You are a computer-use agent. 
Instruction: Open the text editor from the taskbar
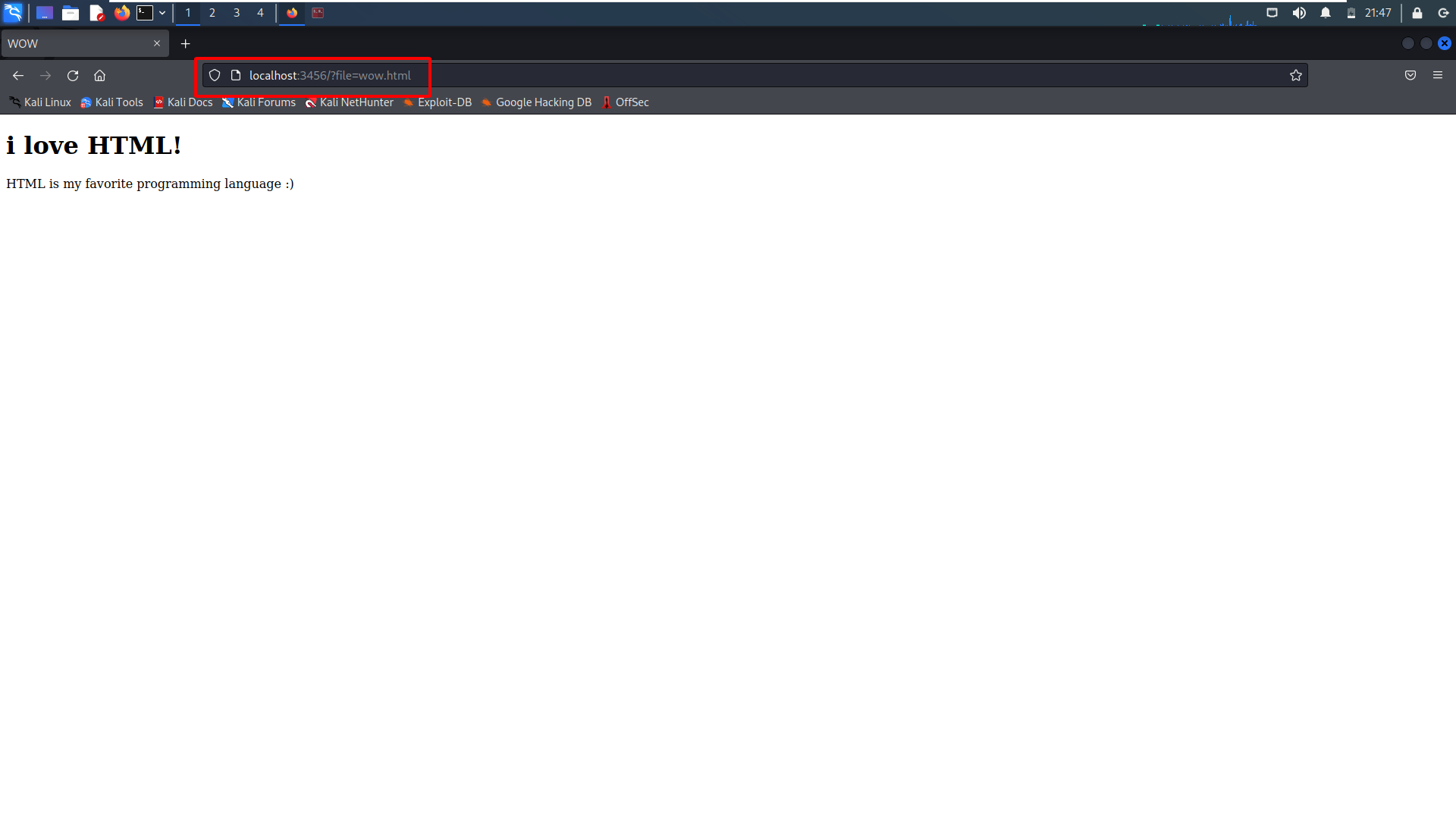pyautogui.click(x=96, y=12)
